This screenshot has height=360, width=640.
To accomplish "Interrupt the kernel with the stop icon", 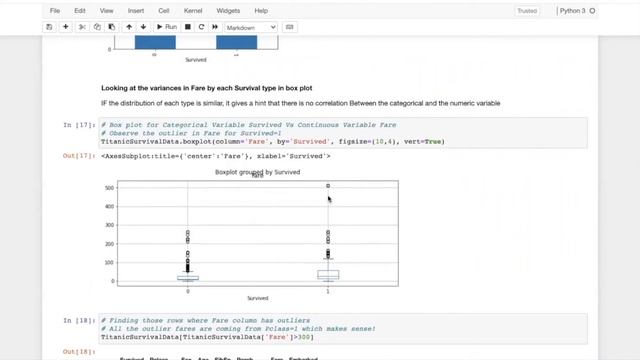I will click(x=188, y=27).
